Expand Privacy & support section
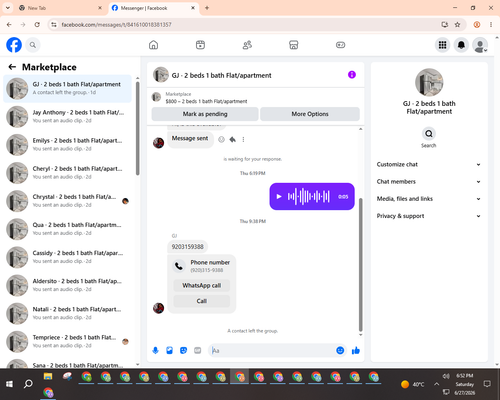The image size is (500, 400). 429,216
